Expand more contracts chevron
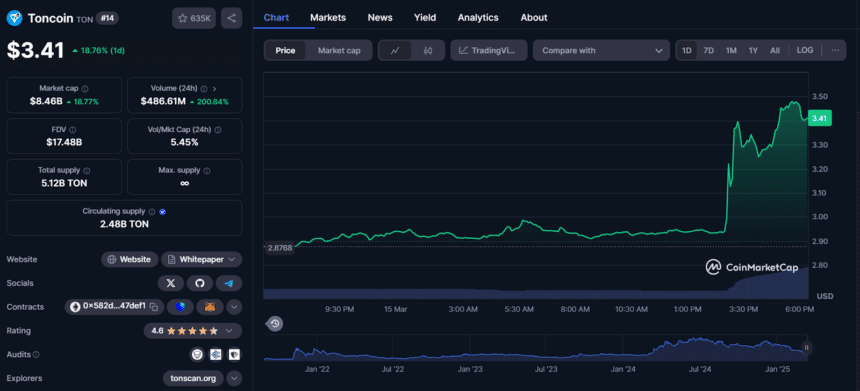Image resolution: width=860 pixels, height=391 pixels. pos(234,307)
